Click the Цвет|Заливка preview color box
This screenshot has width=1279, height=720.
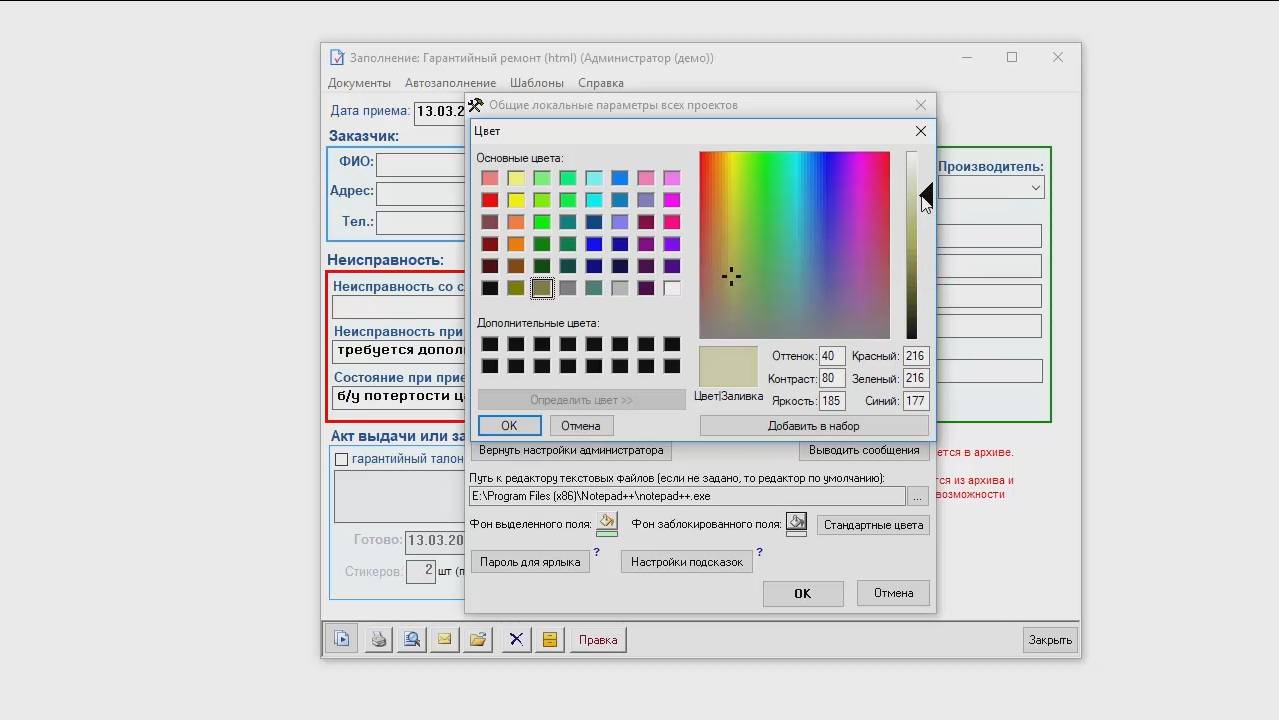point(728,366)
